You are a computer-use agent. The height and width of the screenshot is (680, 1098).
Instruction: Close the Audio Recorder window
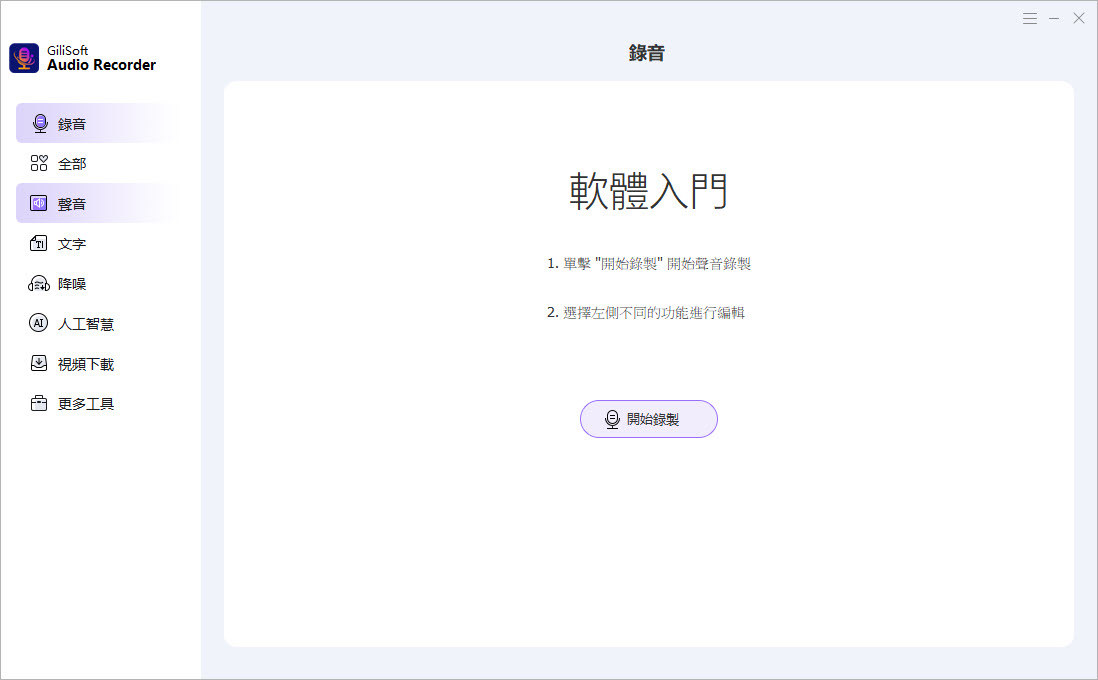(1079, 18)
